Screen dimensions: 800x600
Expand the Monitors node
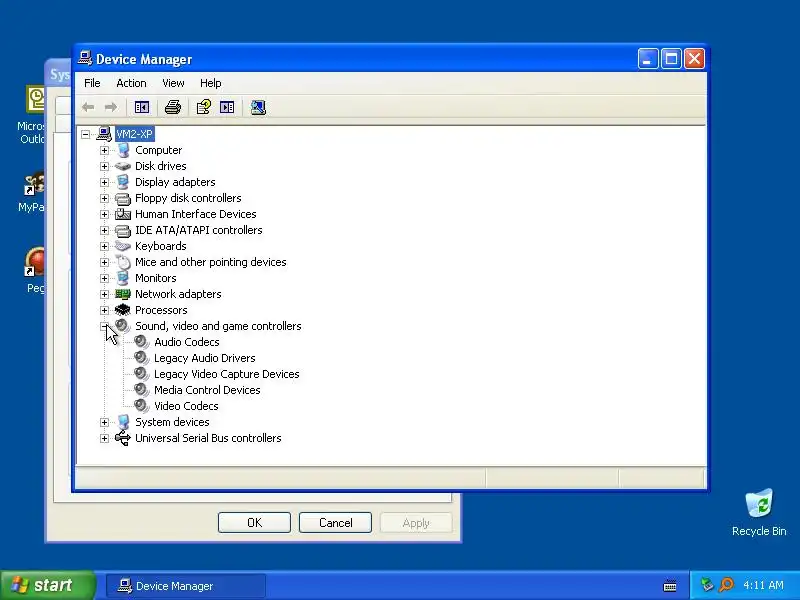click(x=105, y=278)
